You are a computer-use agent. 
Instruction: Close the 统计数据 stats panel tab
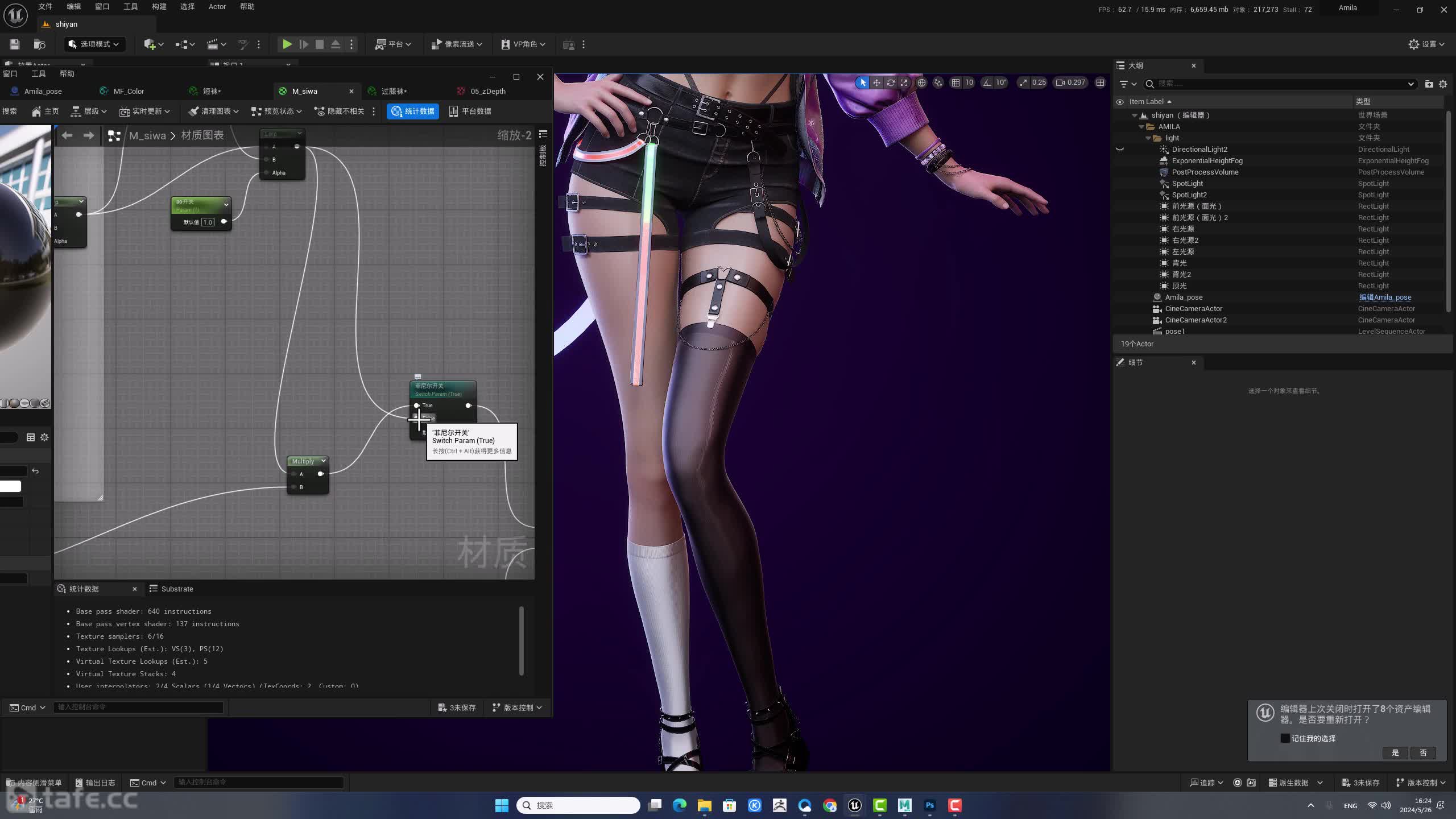pos(135,589)
